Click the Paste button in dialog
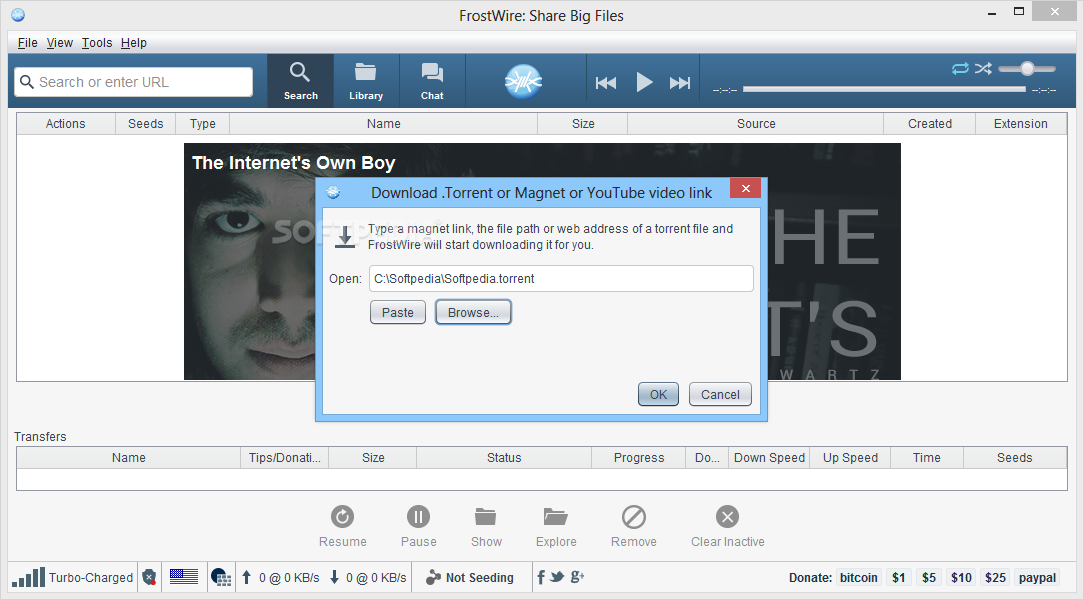 pyautogui.click(x=398, y=312)
